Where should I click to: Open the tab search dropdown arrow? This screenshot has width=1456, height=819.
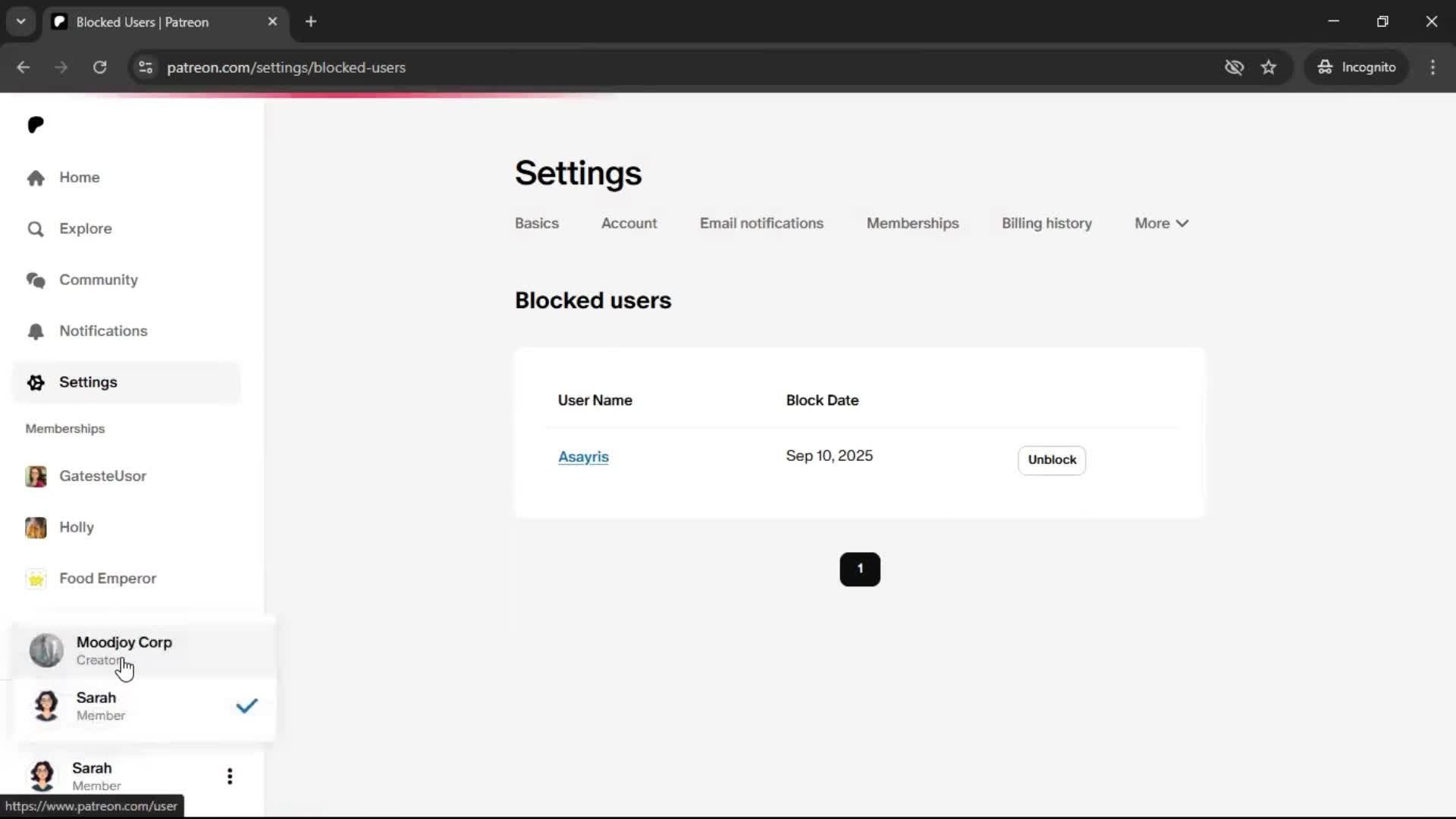pyautogui.click(x=21, y=22)
